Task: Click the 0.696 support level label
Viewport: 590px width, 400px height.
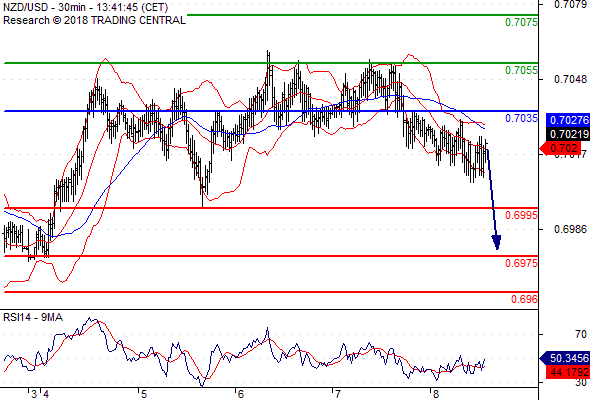Action: pyautogui.click(x=524, y=299)
